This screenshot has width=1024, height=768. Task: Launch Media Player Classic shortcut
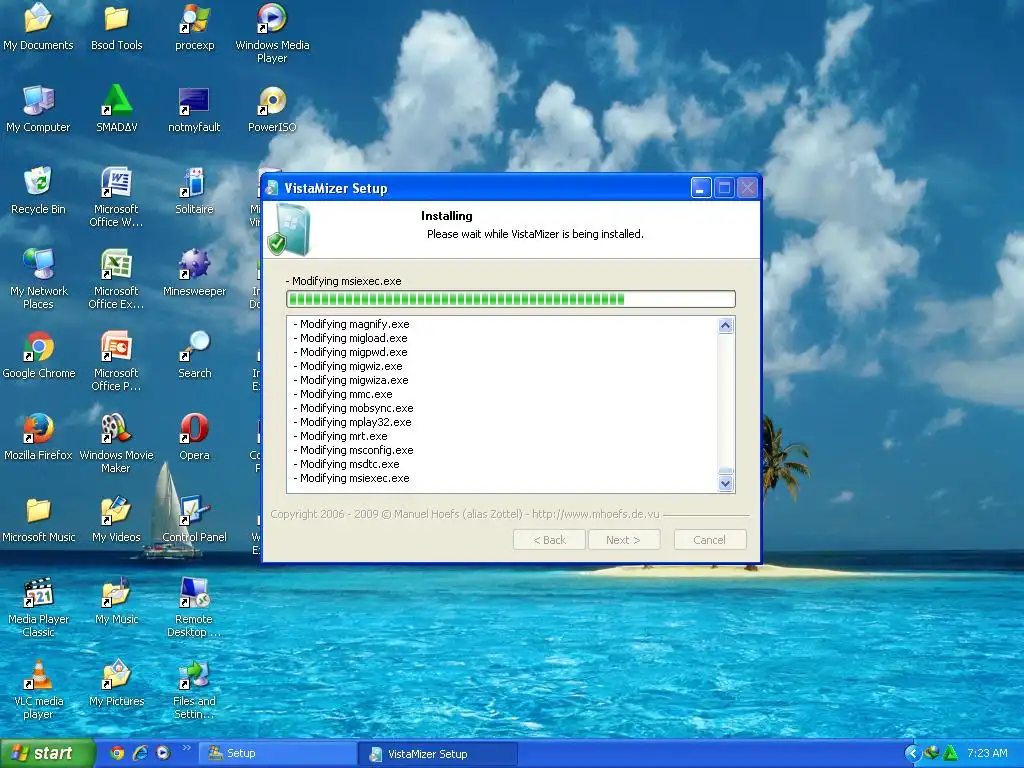pyautogui.click(x=38, y=607)
